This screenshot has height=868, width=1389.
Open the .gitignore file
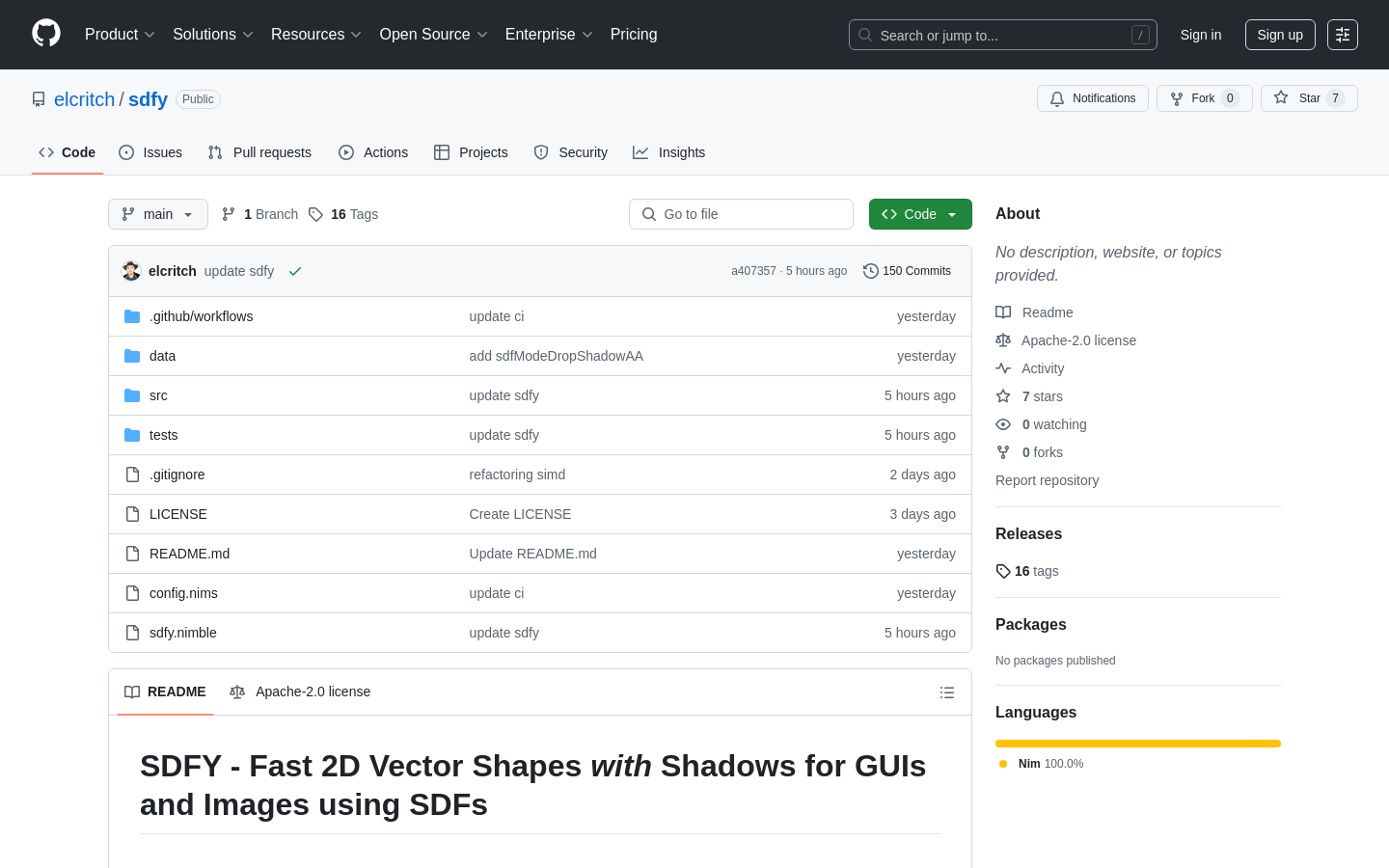pyautogui.click(x=177, y=475)
